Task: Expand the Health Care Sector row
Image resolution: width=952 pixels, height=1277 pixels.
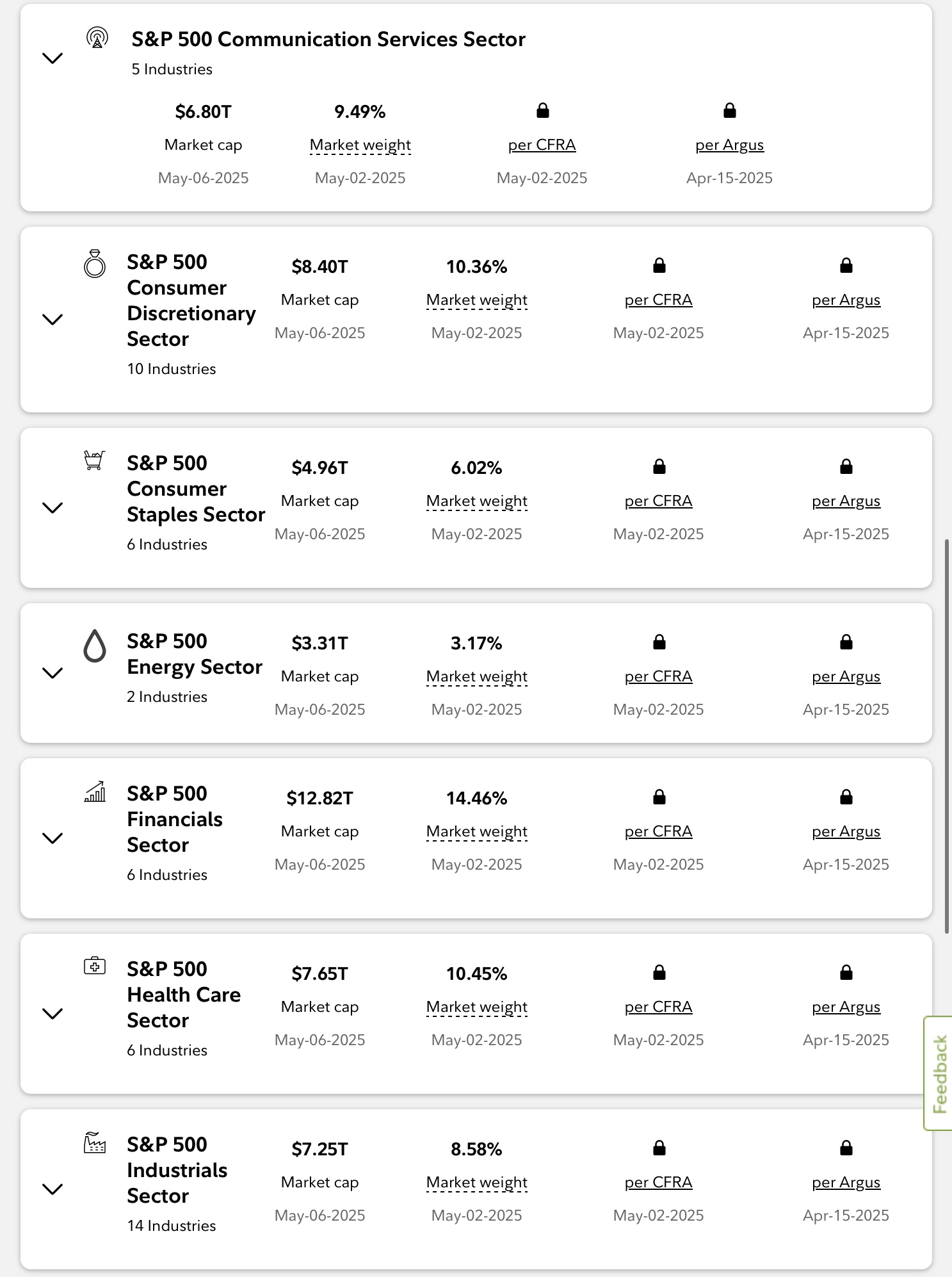Action: pyautogui.click(x=52, y=1014)
